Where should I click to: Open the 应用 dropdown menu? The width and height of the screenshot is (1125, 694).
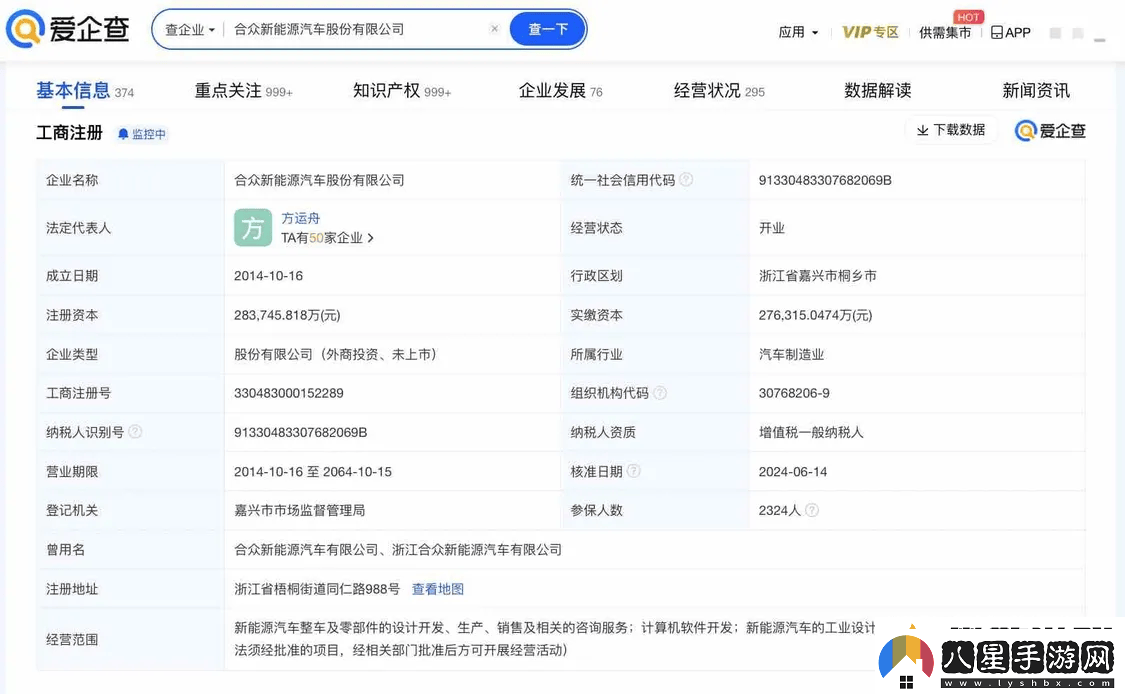point(798,31)
